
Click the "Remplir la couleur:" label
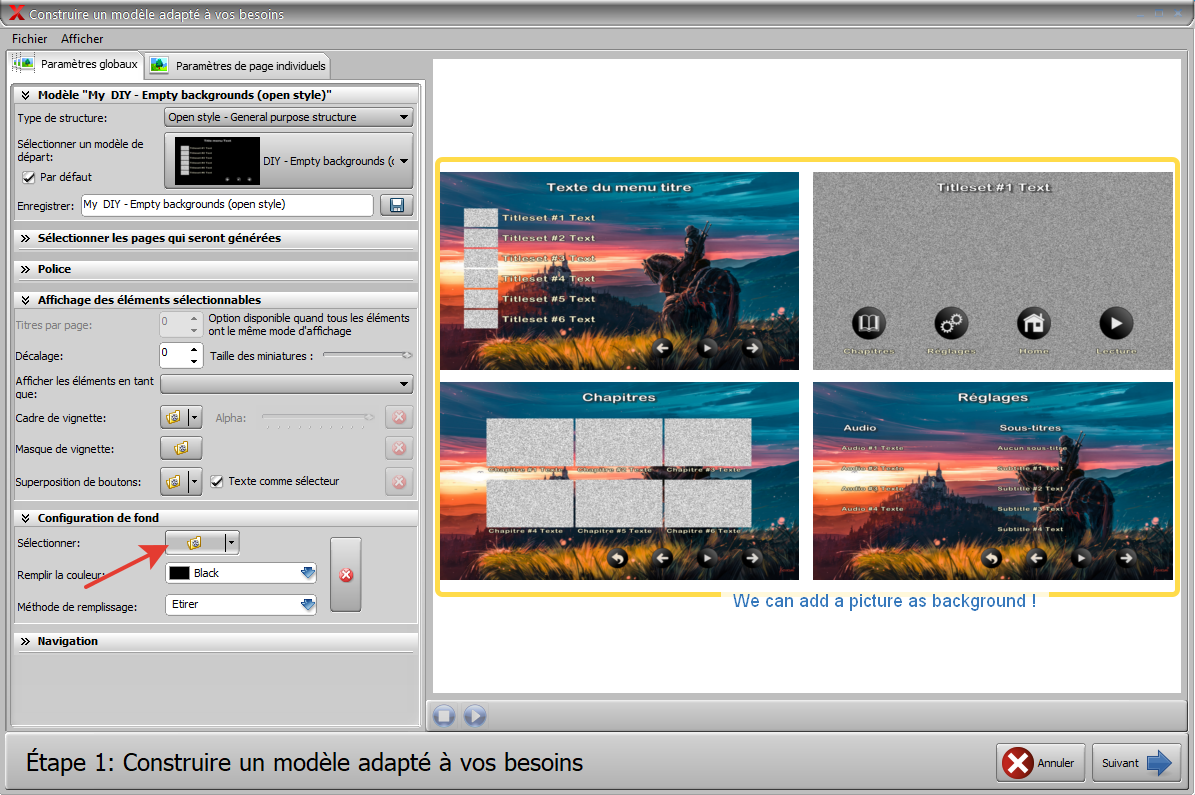(x=61, y=575)
